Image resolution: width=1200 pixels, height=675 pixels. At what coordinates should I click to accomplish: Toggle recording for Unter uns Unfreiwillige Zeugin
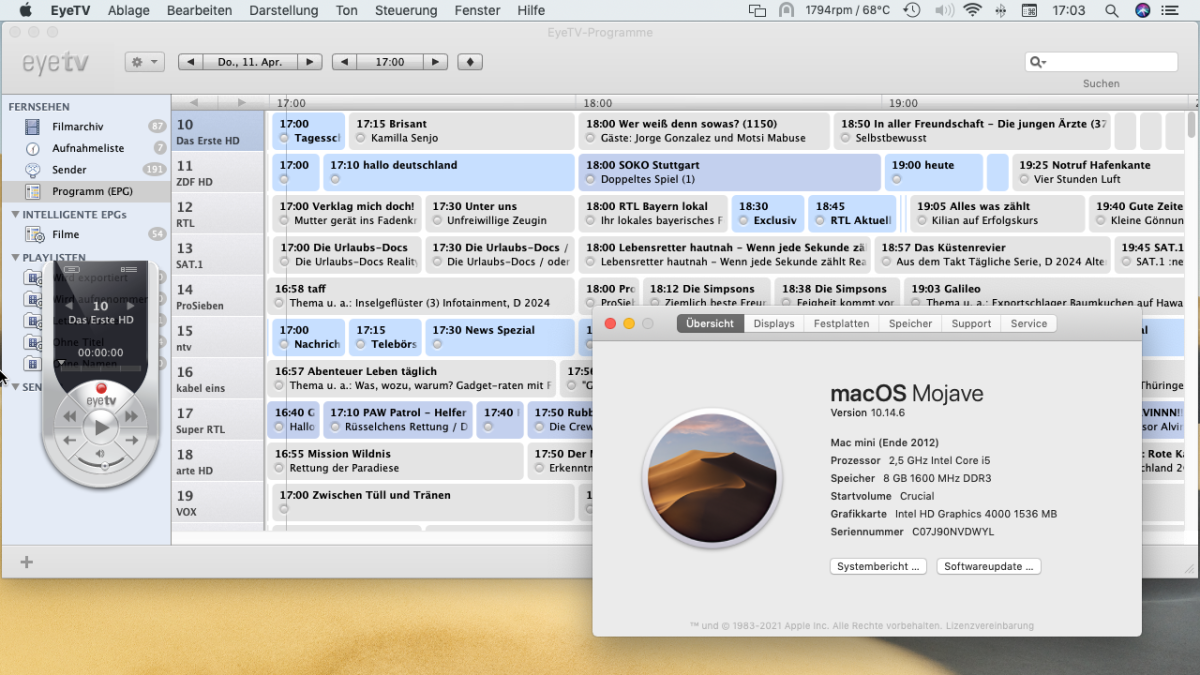(x=437, y=221)
